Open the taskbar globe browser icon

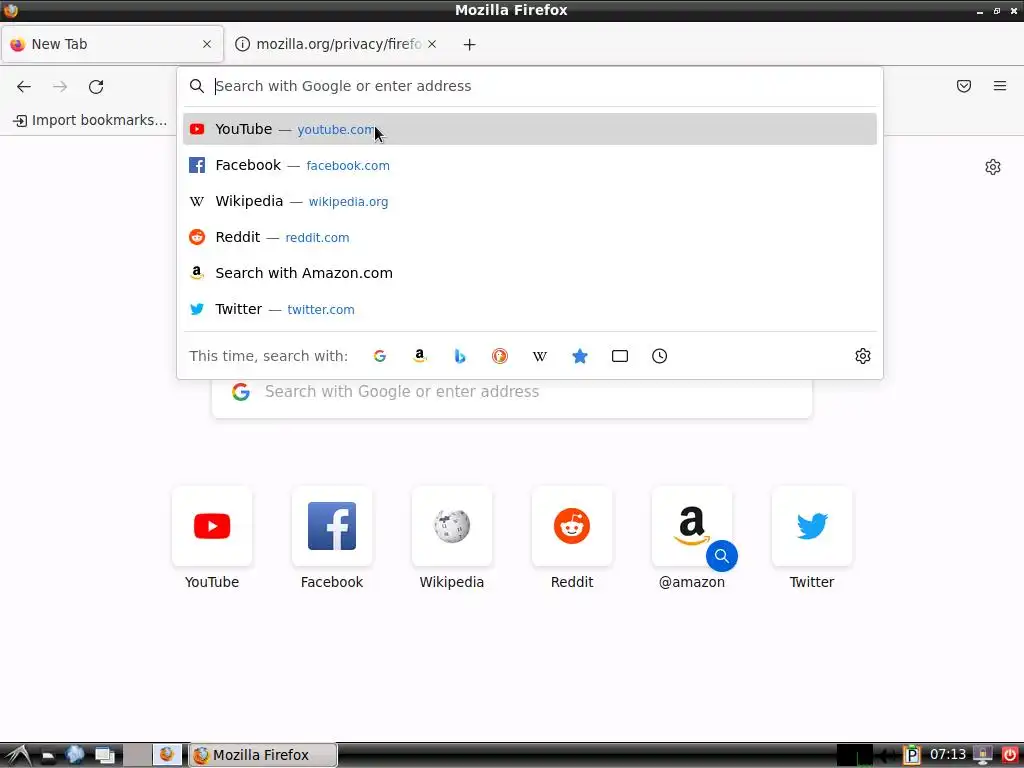(75, 755)
